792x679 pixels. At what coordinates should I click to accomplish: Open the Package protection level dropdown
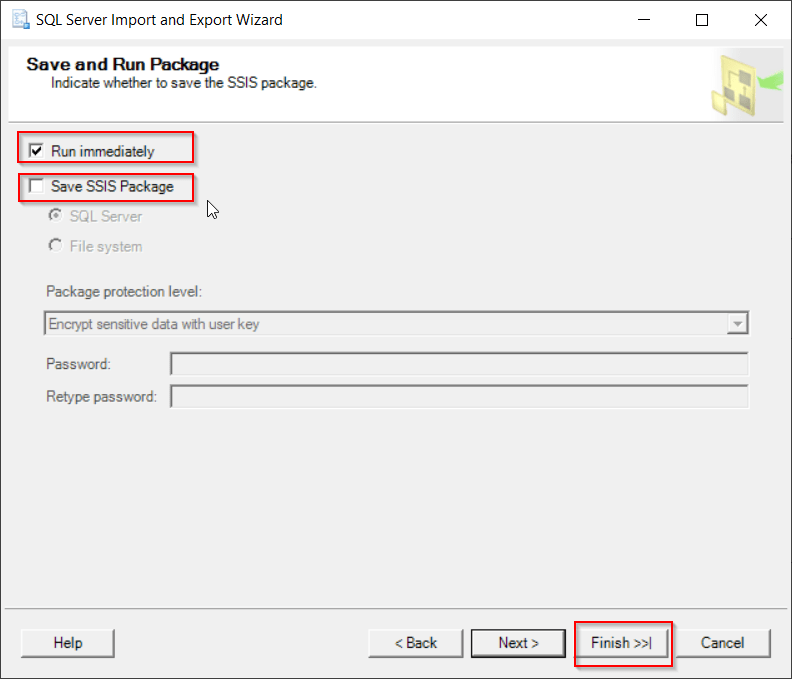pos(397,323)
